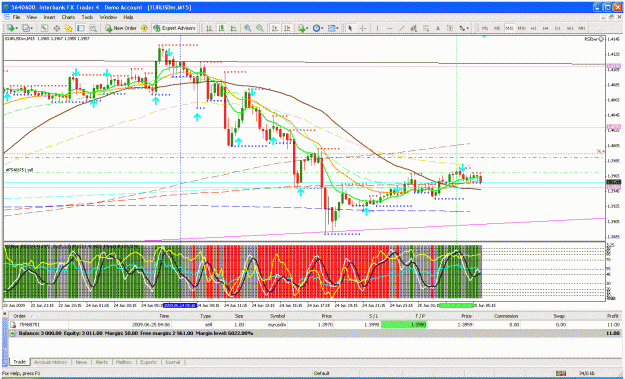The image size is (625, 379).
Task: Select the M30 timeframe
Action: pyautogui.click(x=521, y=28)
